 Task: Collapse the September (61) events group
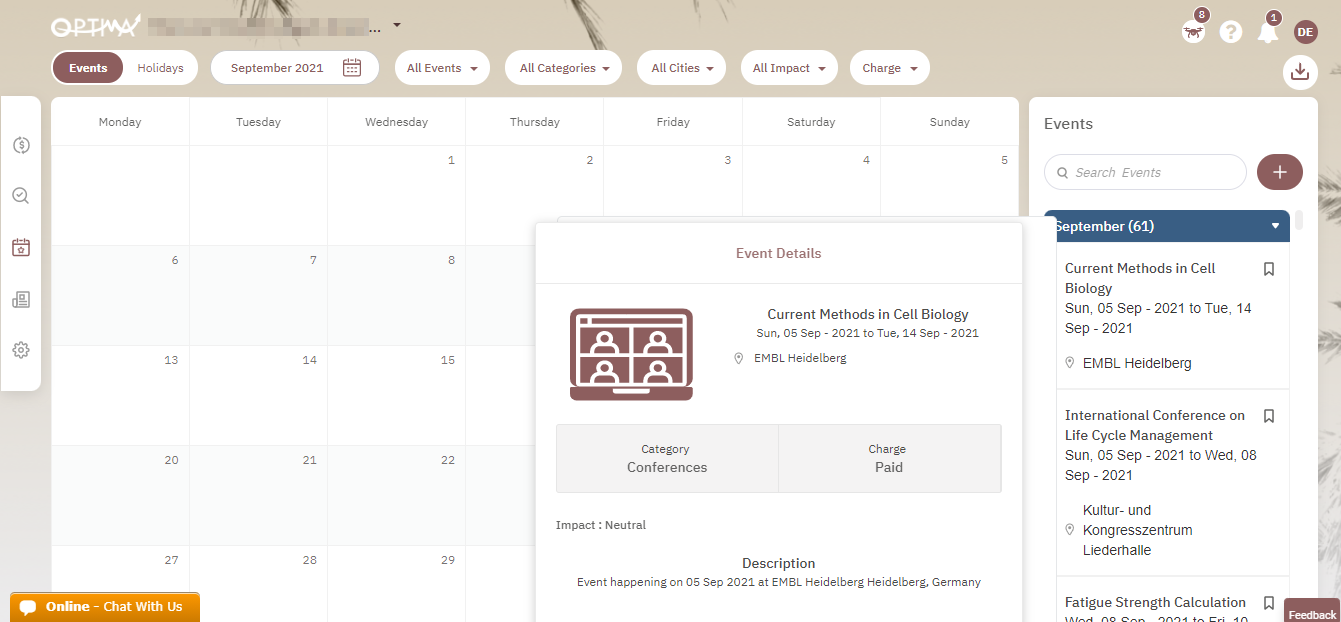click(1275, 226)
